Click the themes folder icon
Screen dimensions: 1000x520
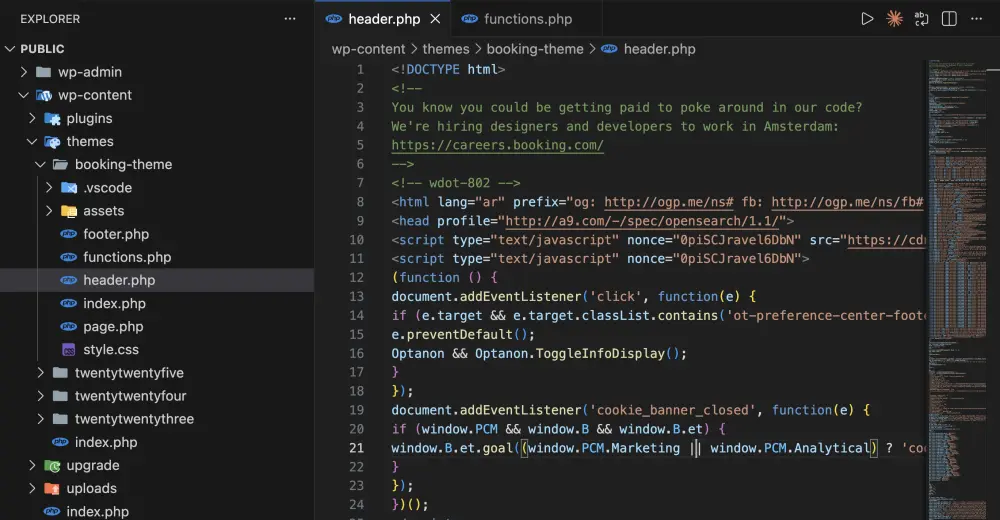52,142
